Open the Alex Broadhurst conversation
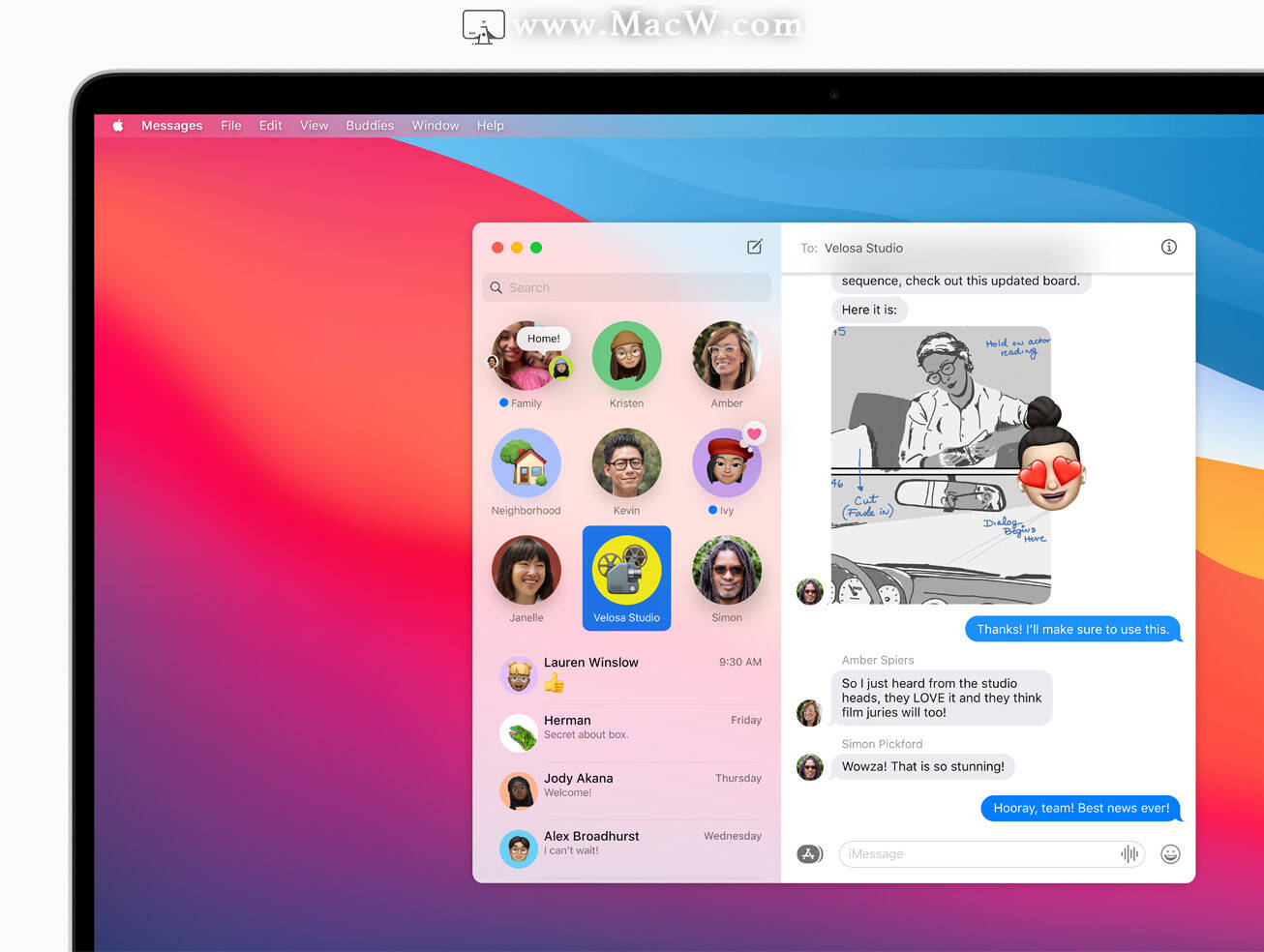 coord(629,849)
